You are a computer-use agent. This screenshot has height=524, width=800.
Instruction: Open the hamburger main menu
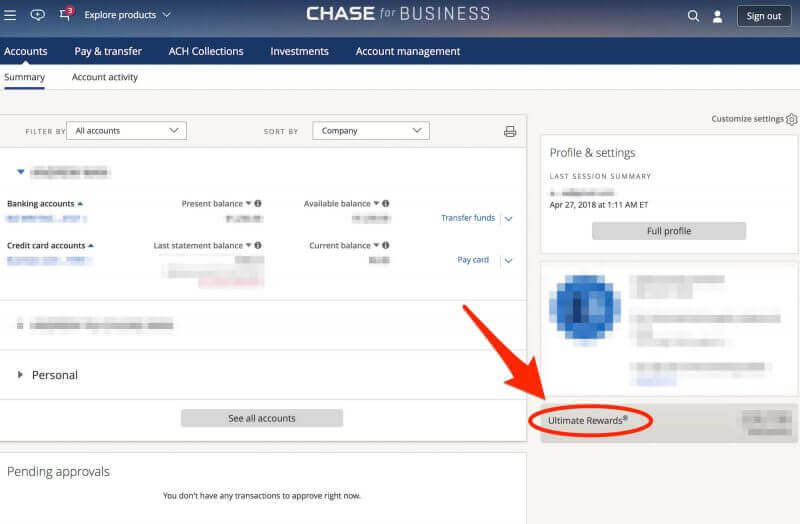[x=10, y=15]
